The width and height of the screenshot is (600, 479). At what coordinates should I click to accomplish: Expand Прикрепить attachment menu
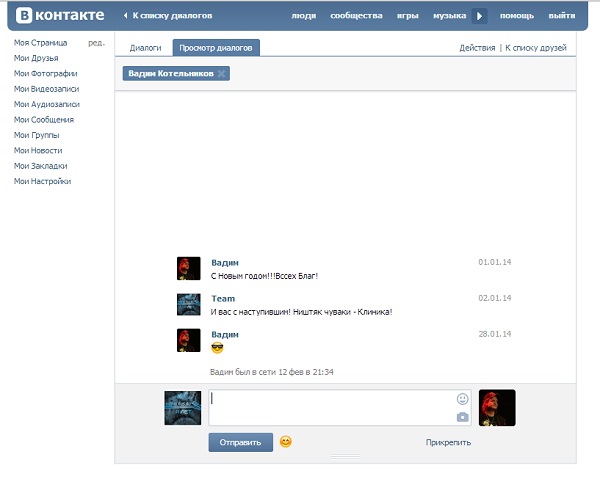click(447, 442)
